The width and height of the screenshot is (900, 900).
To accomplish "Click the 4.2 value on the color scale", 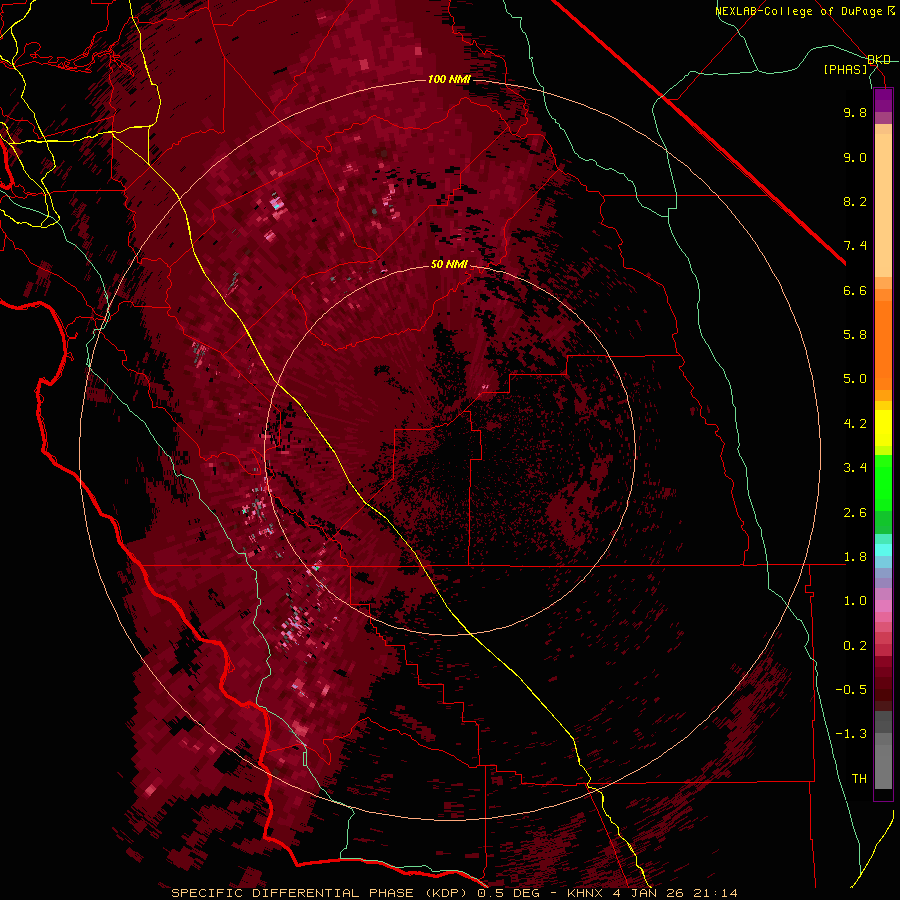I will 855,424.
